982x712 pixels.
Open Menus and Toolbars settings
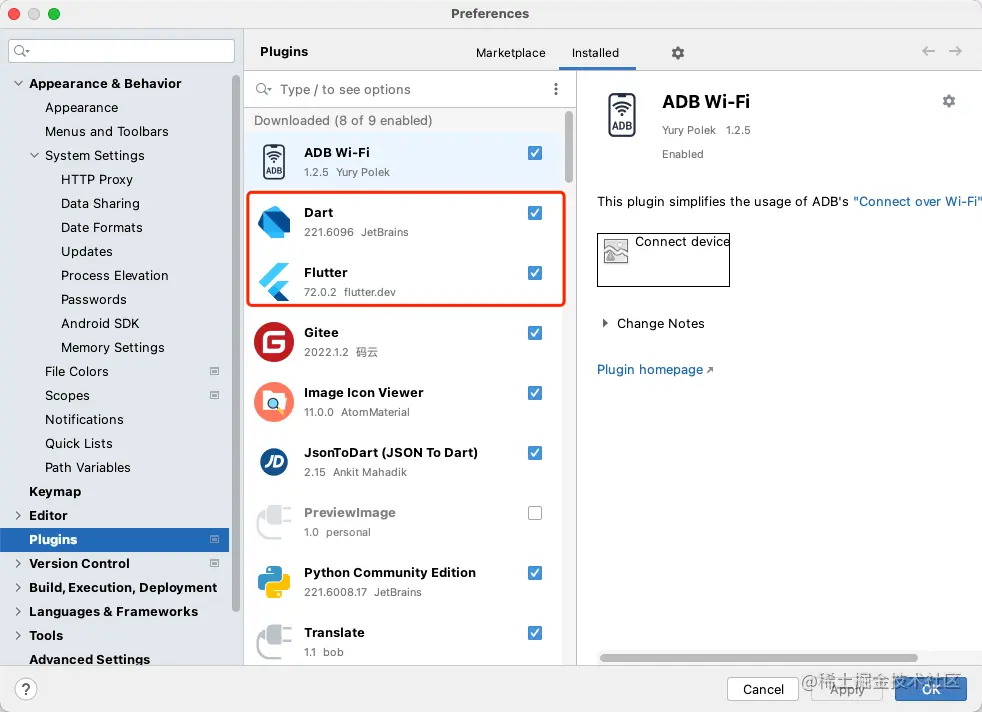click(106, 132)
